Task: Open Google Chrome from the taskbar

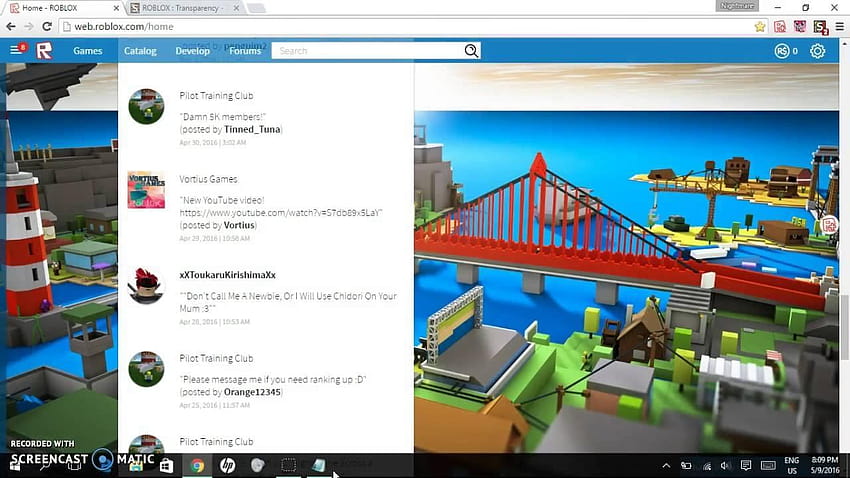Action: tap(197, 465)
